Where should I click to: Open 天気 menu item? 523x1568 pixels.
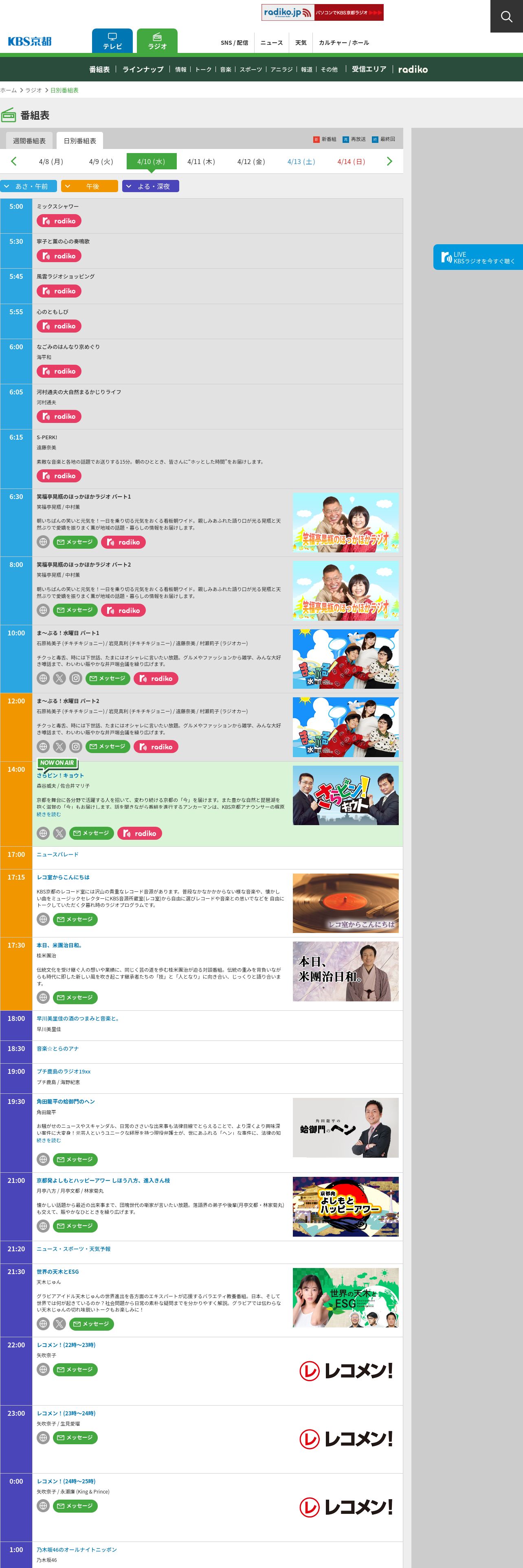[x=301, y=43]
